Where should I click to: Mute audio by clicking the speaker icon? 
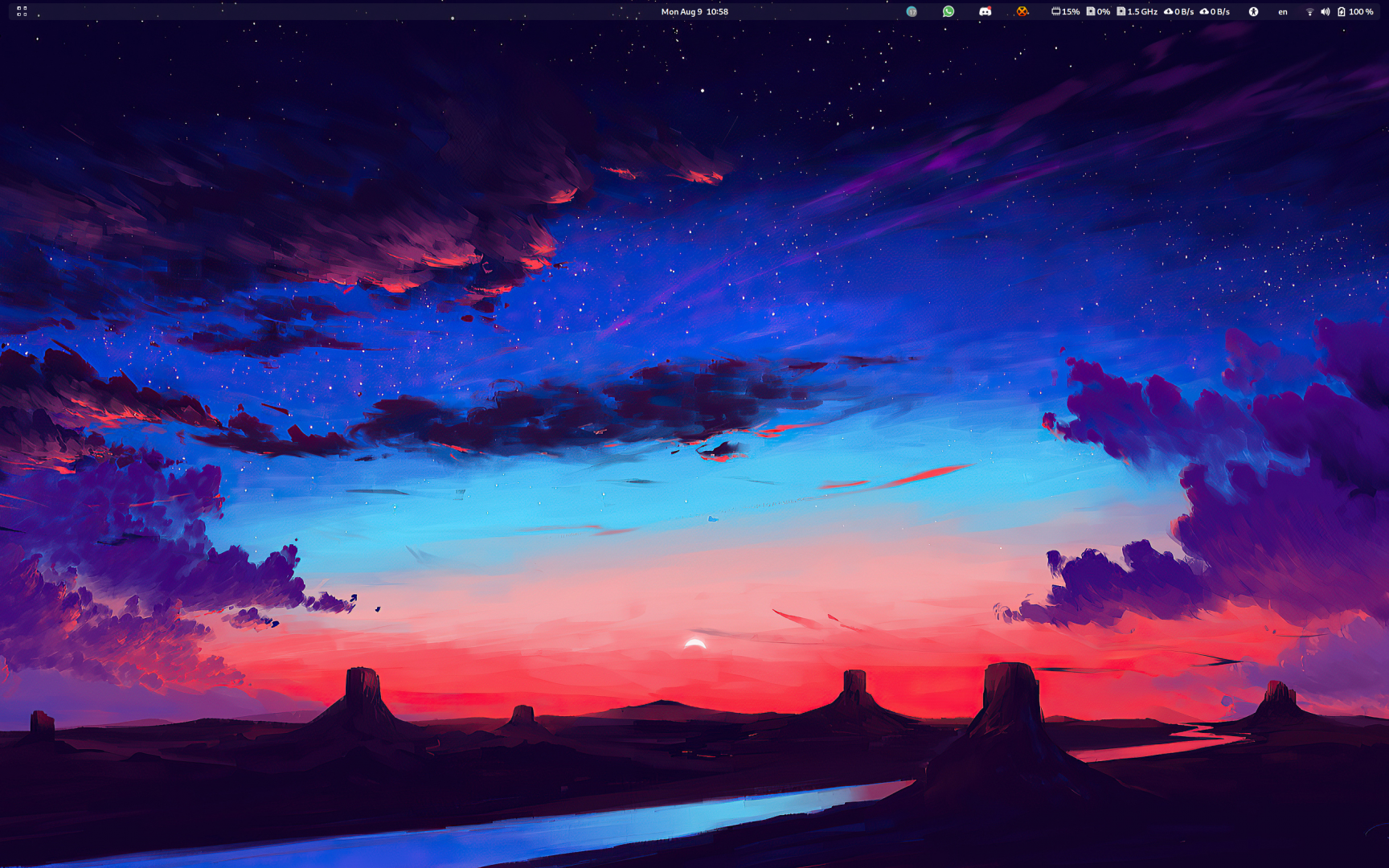point(1325,11)
